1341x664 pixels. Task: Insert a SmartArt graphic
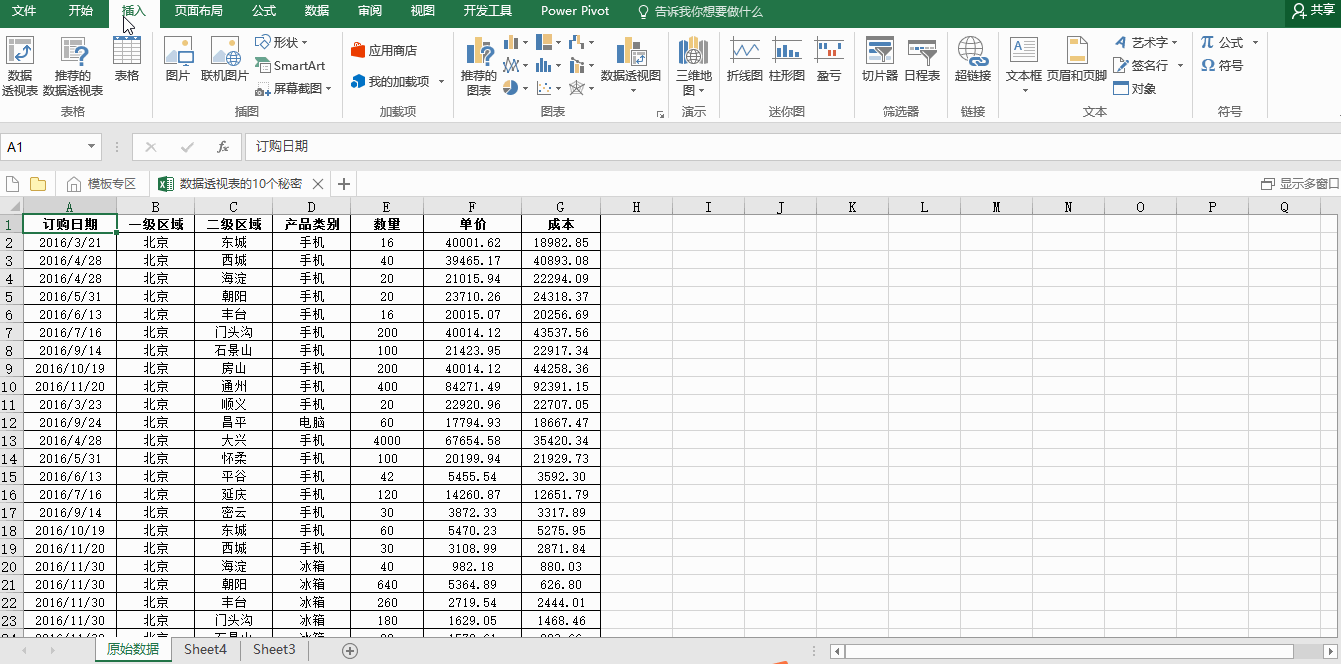(x=290, y=66)
